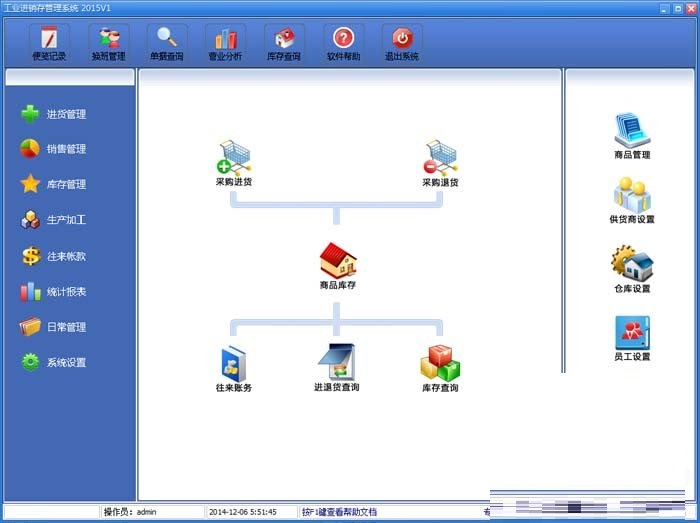This screenshot has width=700, height=523.
Task: Click the 采购退货 cart with minus
Action: pyautogui.click(x=440, y=163)
